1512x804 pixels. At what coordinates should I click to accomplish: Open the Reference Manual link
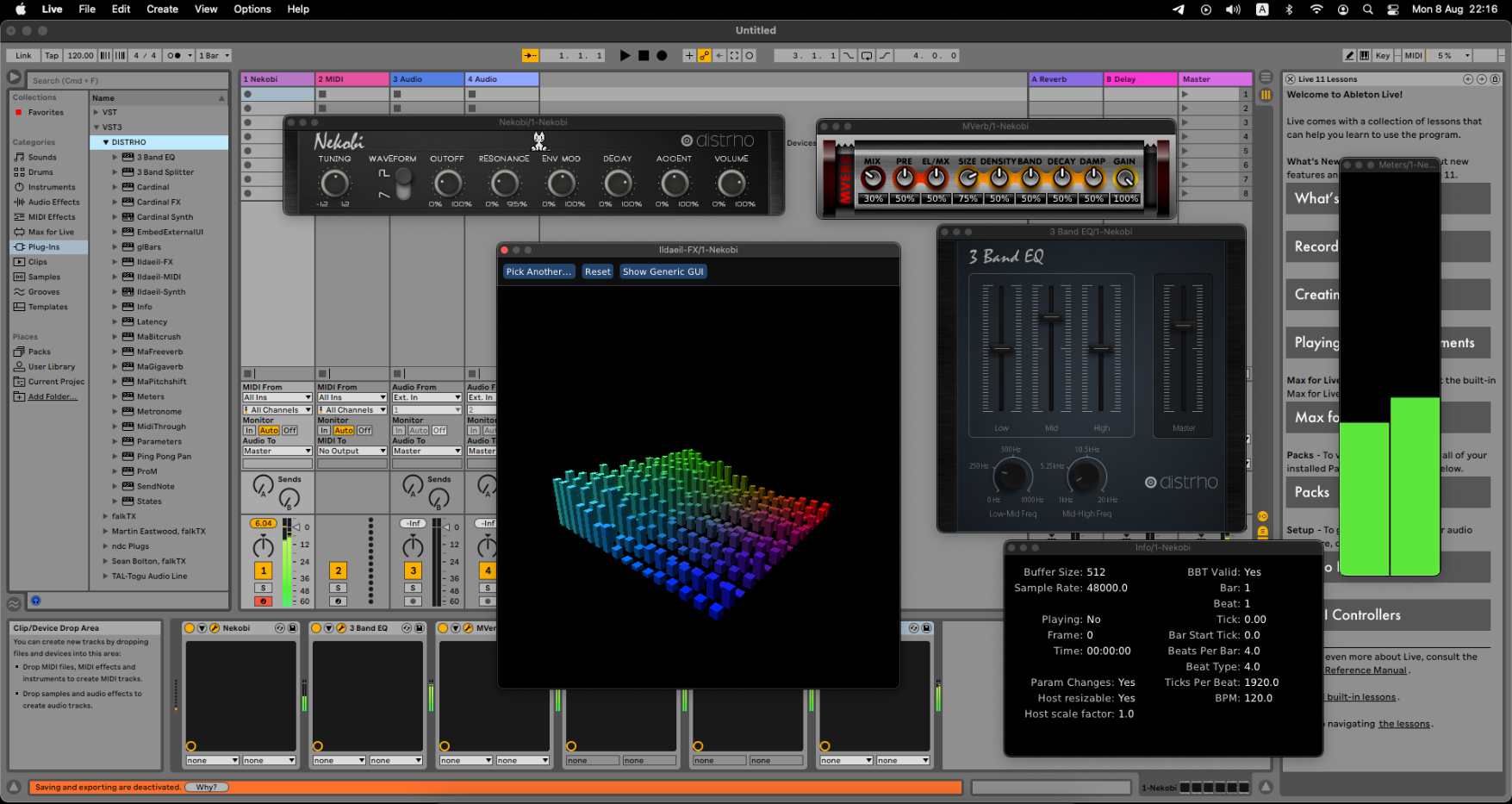coord(1366,670)
